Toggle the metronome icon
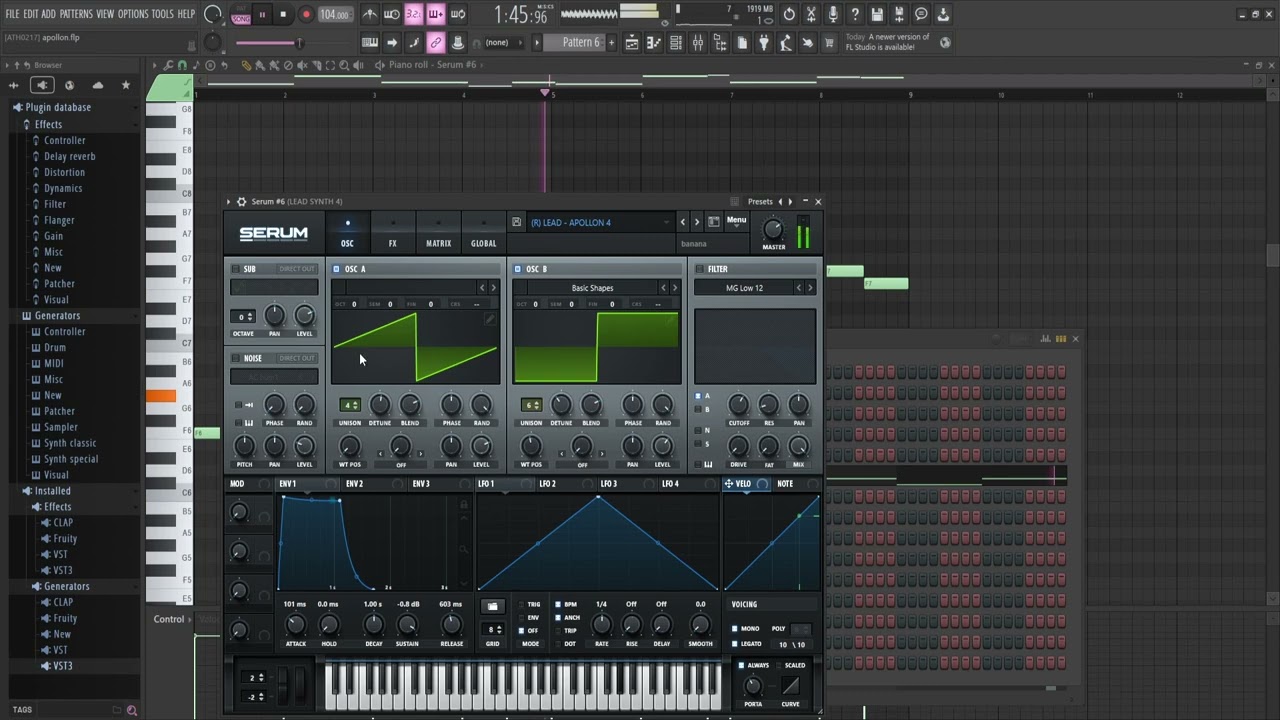Image resolution: width=1280 pixels, height=720 pixels. (370, 14)
